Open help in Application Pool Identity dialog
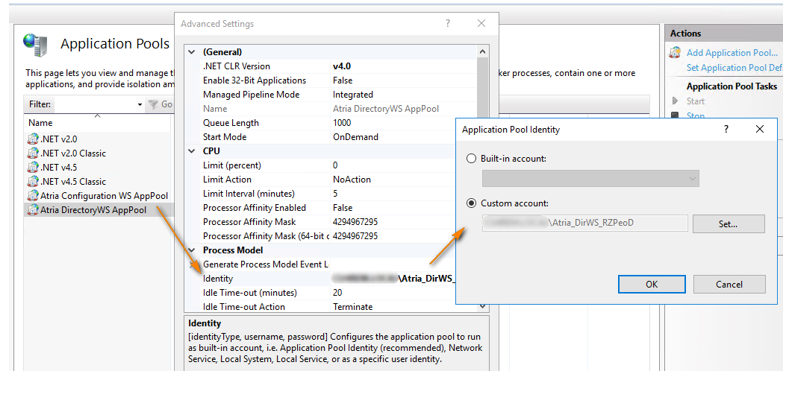 coord(726,129)
